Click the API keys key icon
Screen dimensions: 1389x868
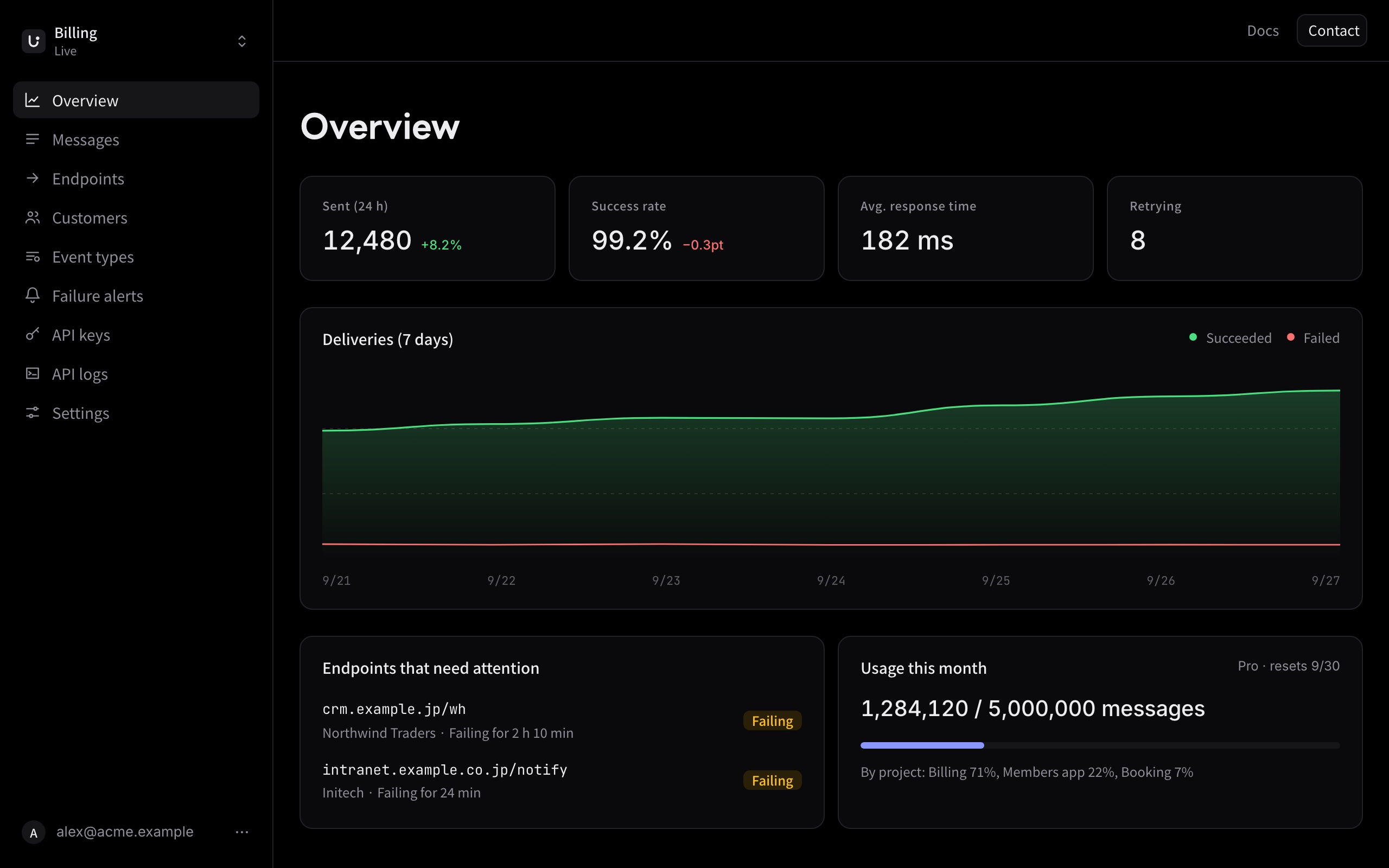coord(33,335)
